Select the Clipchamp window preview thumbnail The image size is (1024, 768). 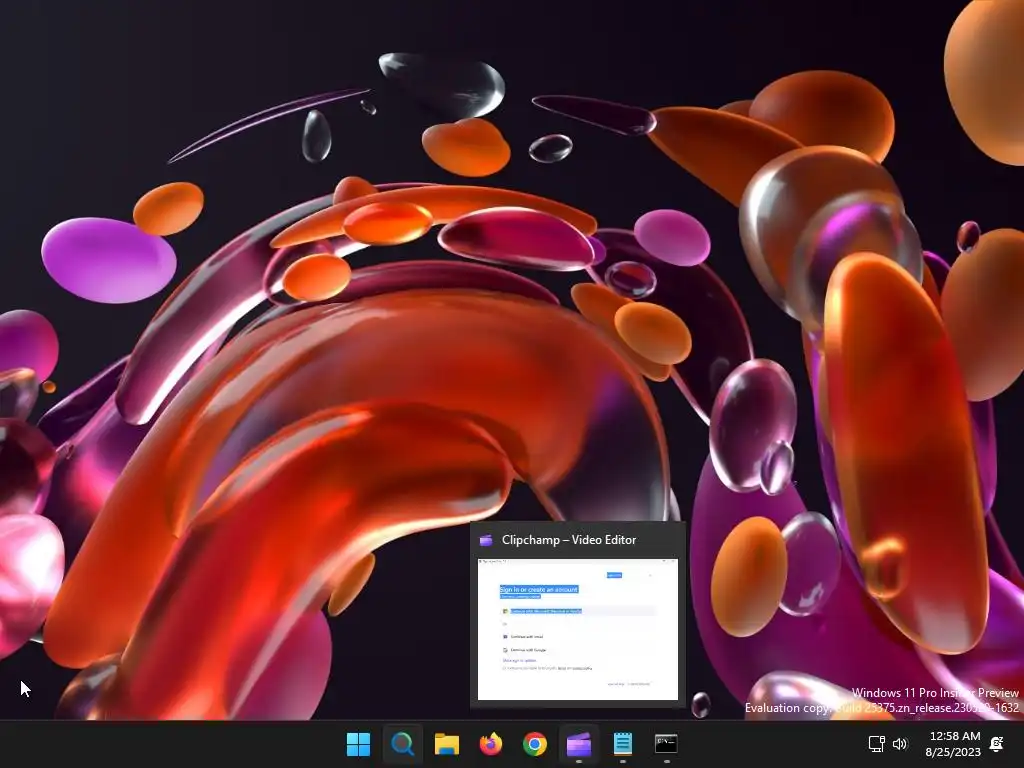click(578, 630)
